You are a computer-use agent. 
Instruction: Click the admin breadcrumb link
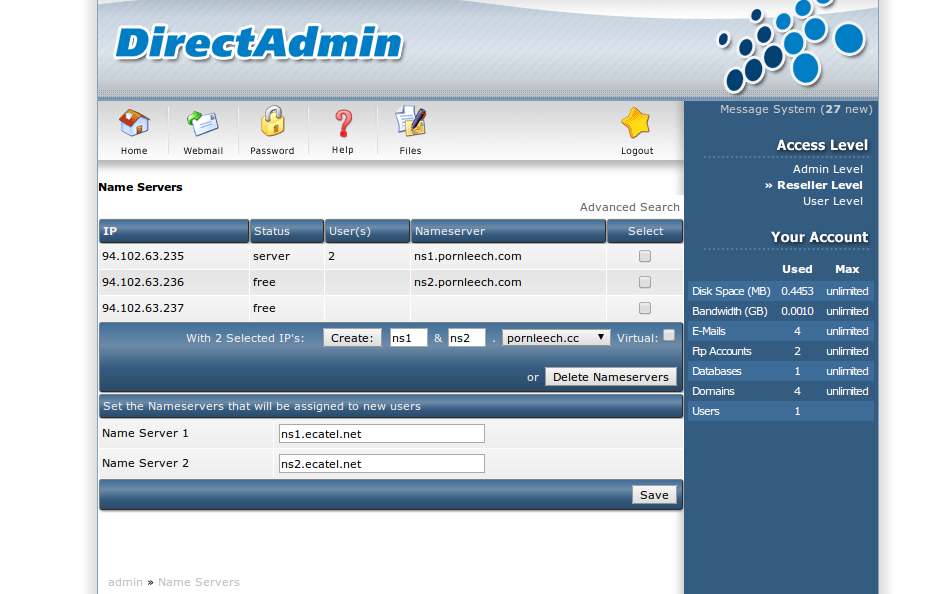(x=125, y=582)
